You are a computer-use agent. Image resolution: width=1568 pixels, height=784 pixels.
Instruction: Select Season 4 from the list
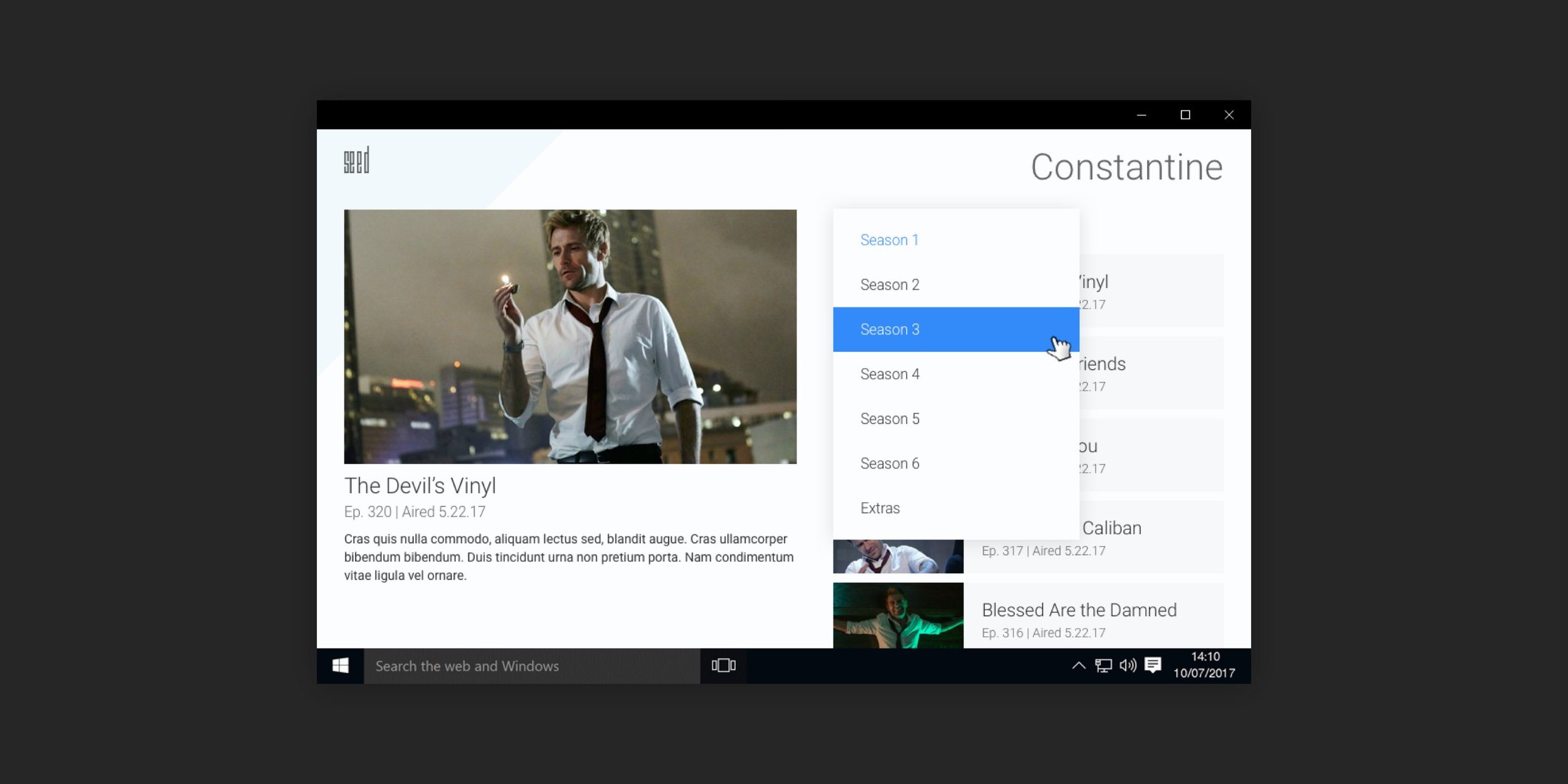(956, 374)
